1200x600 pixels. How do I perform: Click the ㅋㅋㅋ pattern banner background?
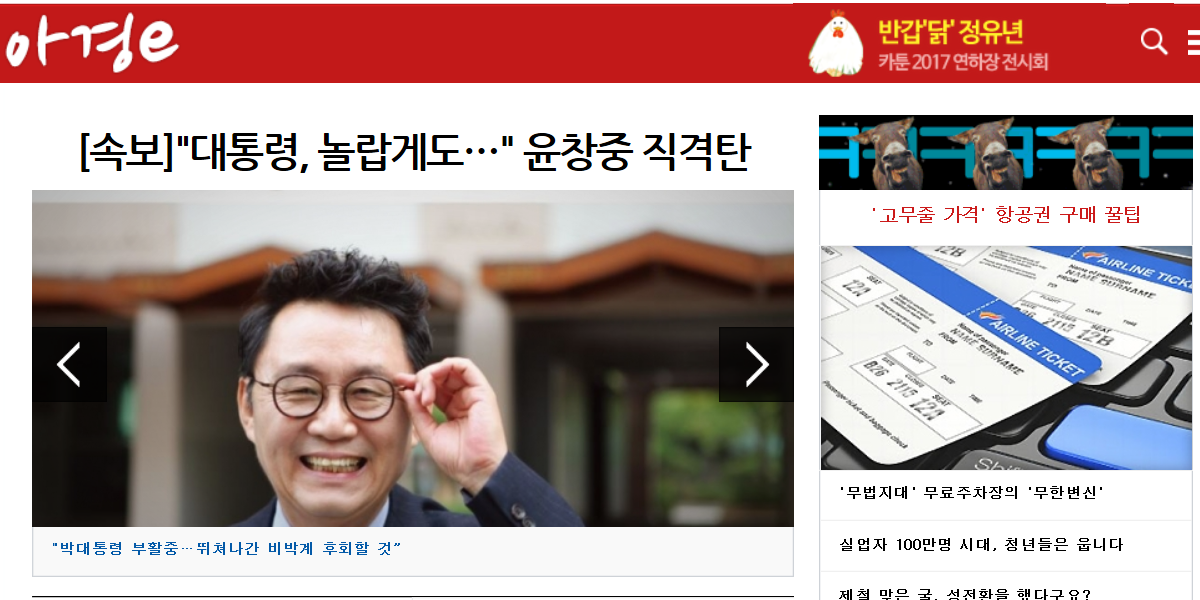click(1006, 152)
